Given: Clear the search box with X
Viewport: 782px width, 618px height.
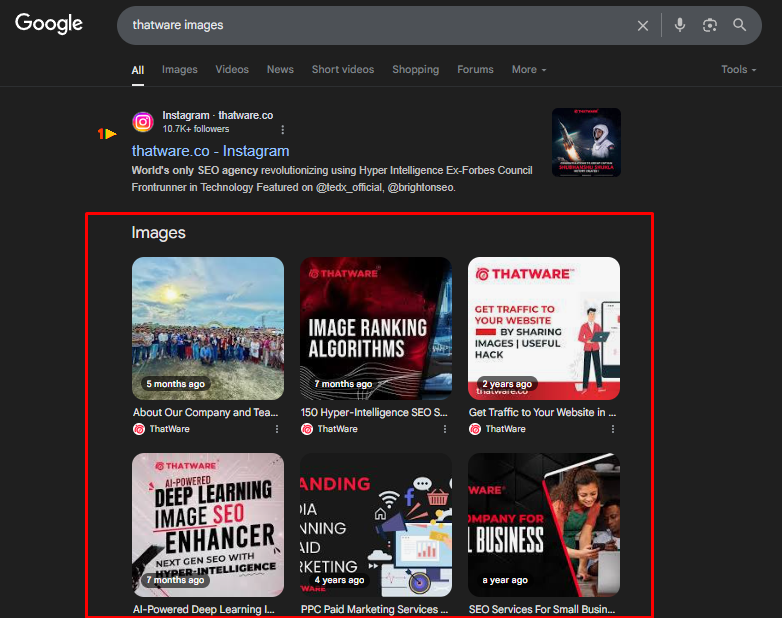Looking at the screenshot, I should click(x=643, y=25).
